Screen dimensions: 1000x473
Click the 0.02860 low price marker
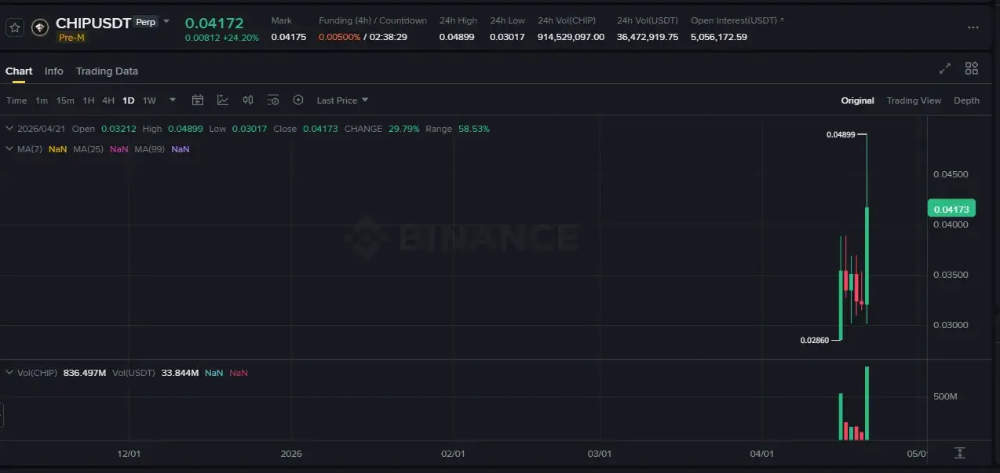pyautogui.click(x=814, y=340)
